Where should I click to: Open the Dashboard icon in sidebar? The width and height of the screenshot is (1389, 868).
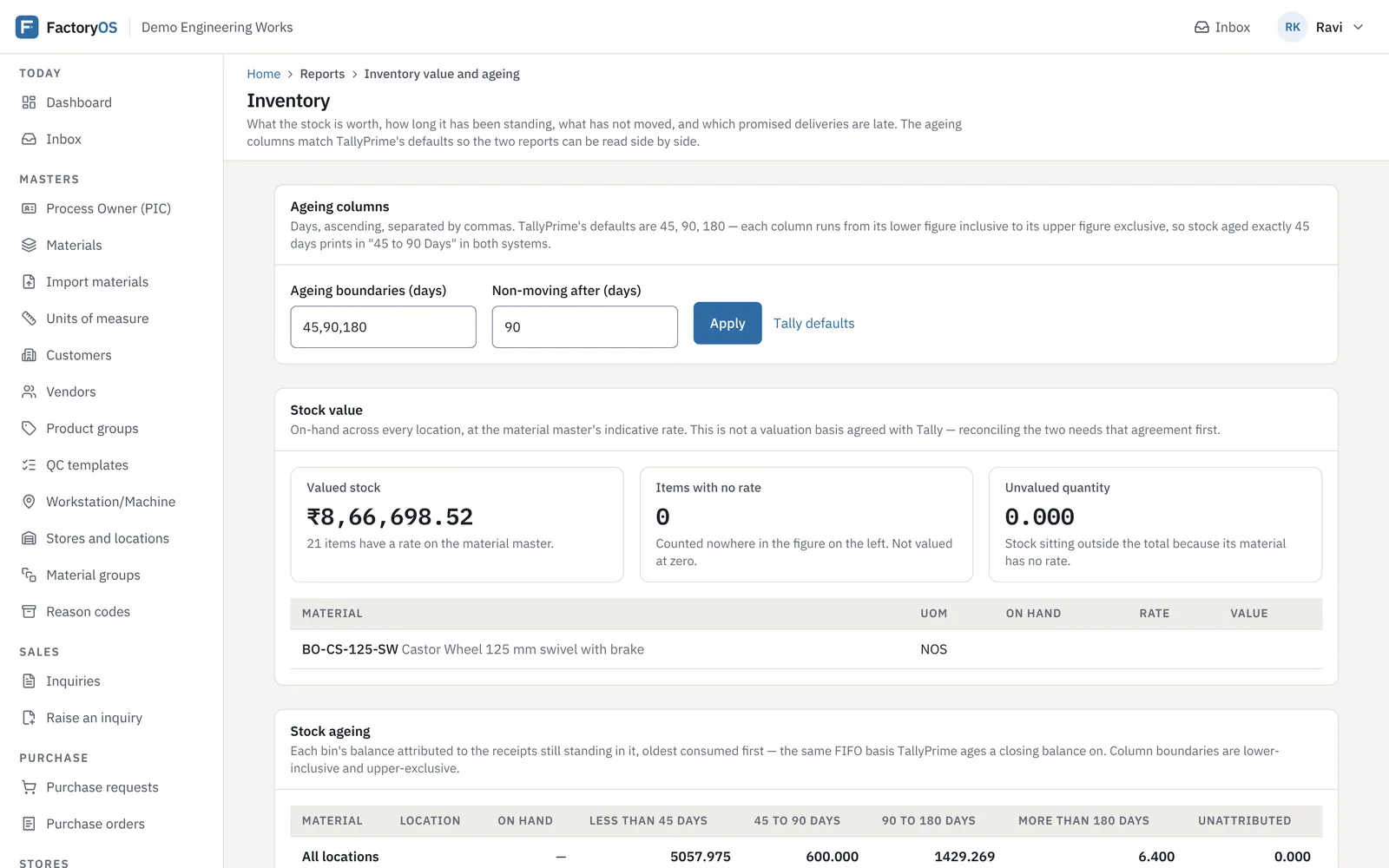tap(29, 102)
